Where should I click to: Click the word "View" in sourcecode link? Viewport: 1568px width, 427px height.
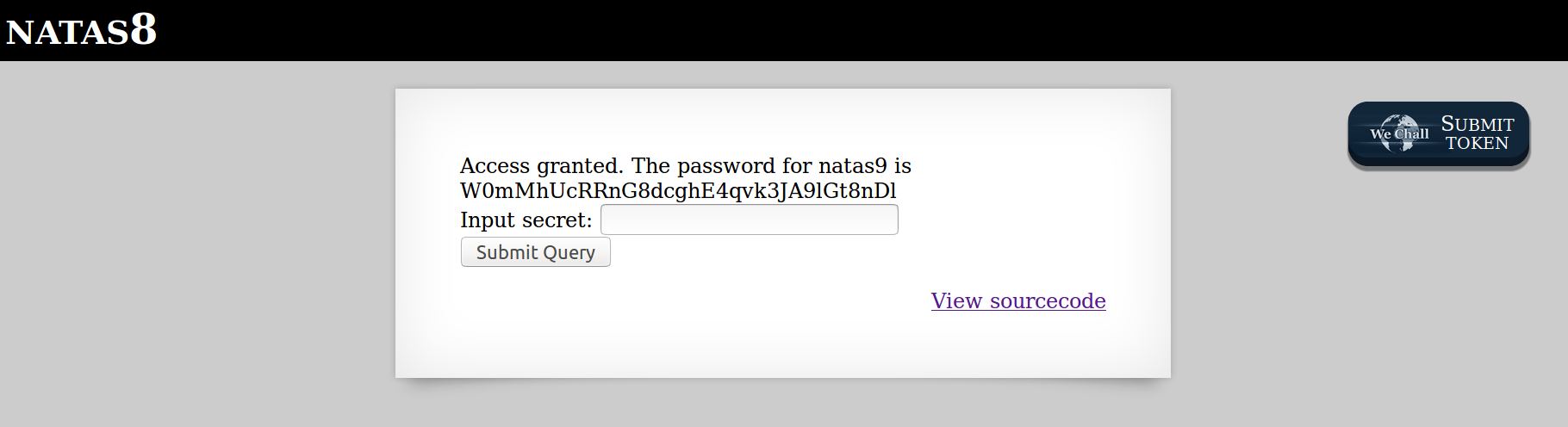(x=956, y=300)
